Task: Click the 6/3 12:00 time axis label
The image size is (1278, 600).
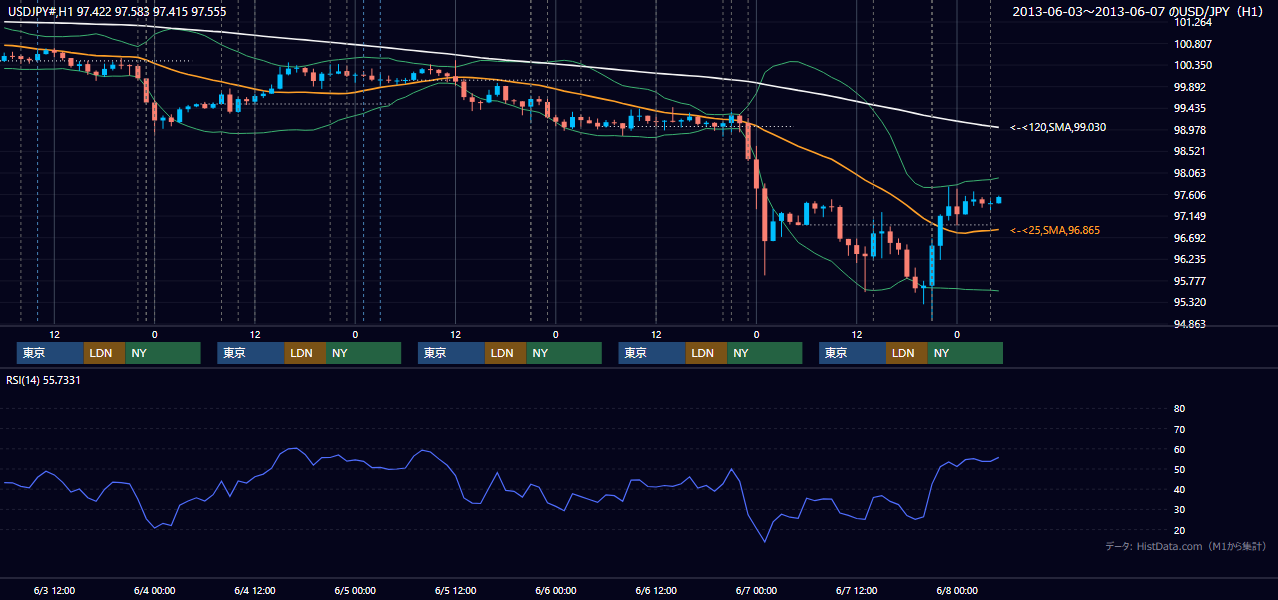Action: click(55, 590)
